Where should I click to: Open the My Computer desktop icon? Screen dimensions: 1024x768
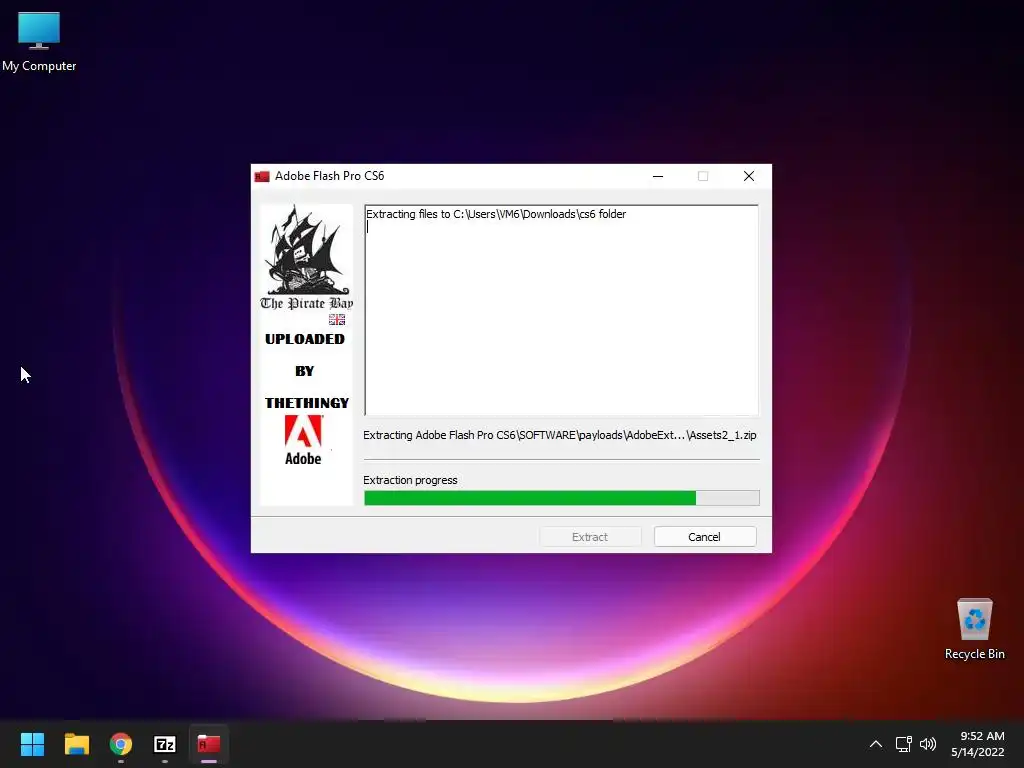coord(39,42)
